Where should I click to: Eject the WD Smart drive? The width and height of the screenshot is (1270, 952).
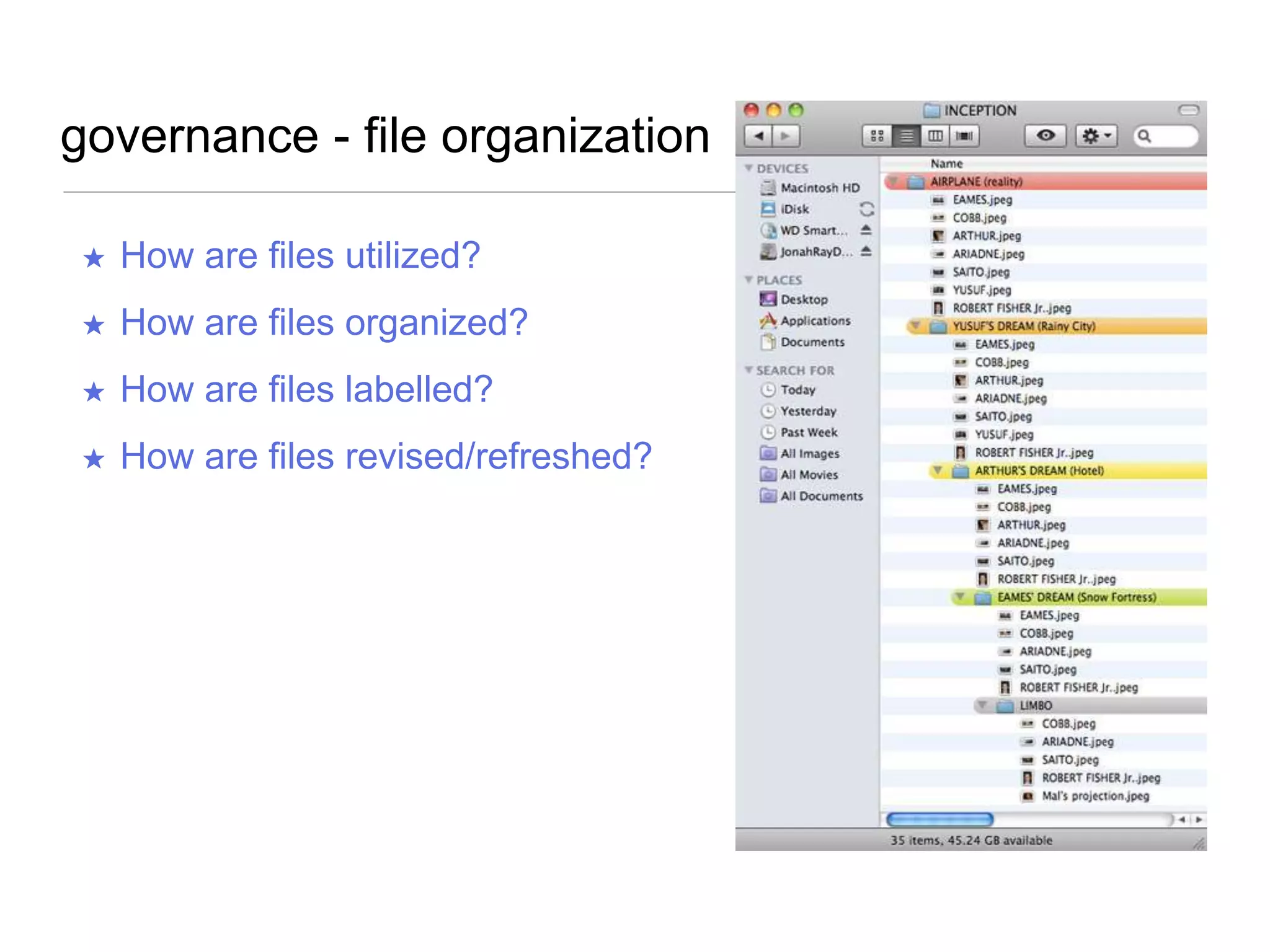click(866, 230)
